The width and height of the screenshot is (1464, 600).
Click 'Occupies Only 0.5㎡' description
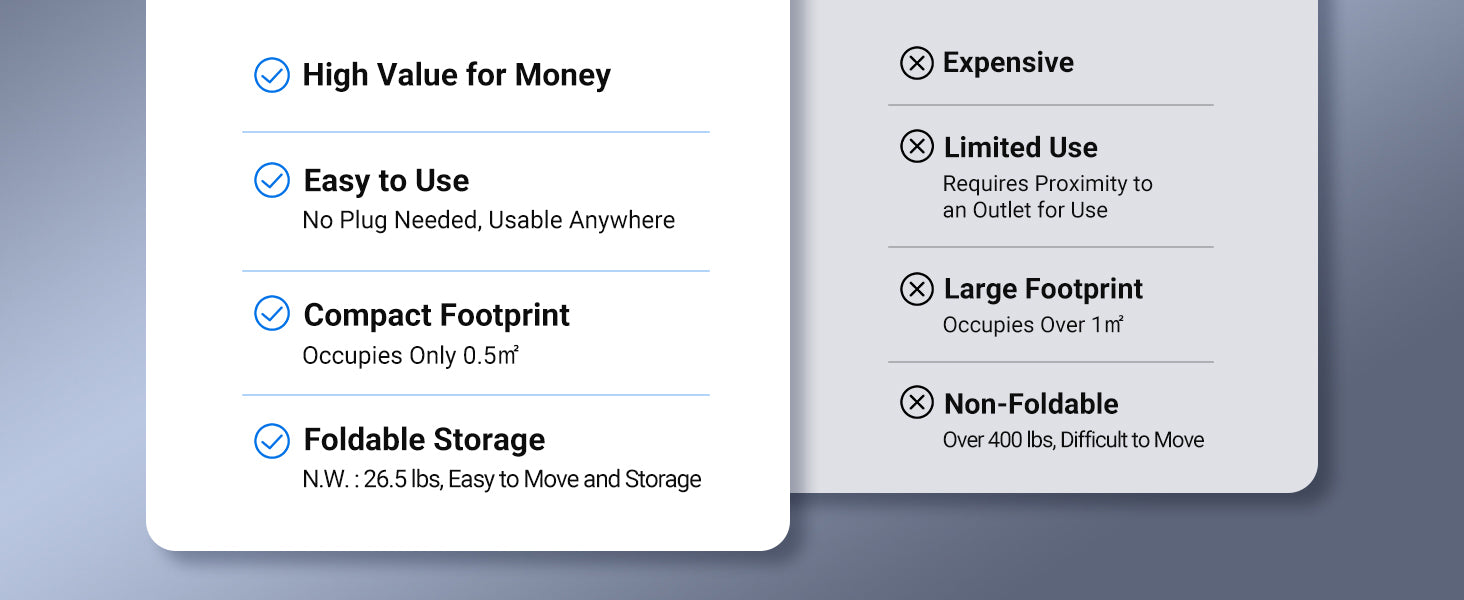coord(410,356)
